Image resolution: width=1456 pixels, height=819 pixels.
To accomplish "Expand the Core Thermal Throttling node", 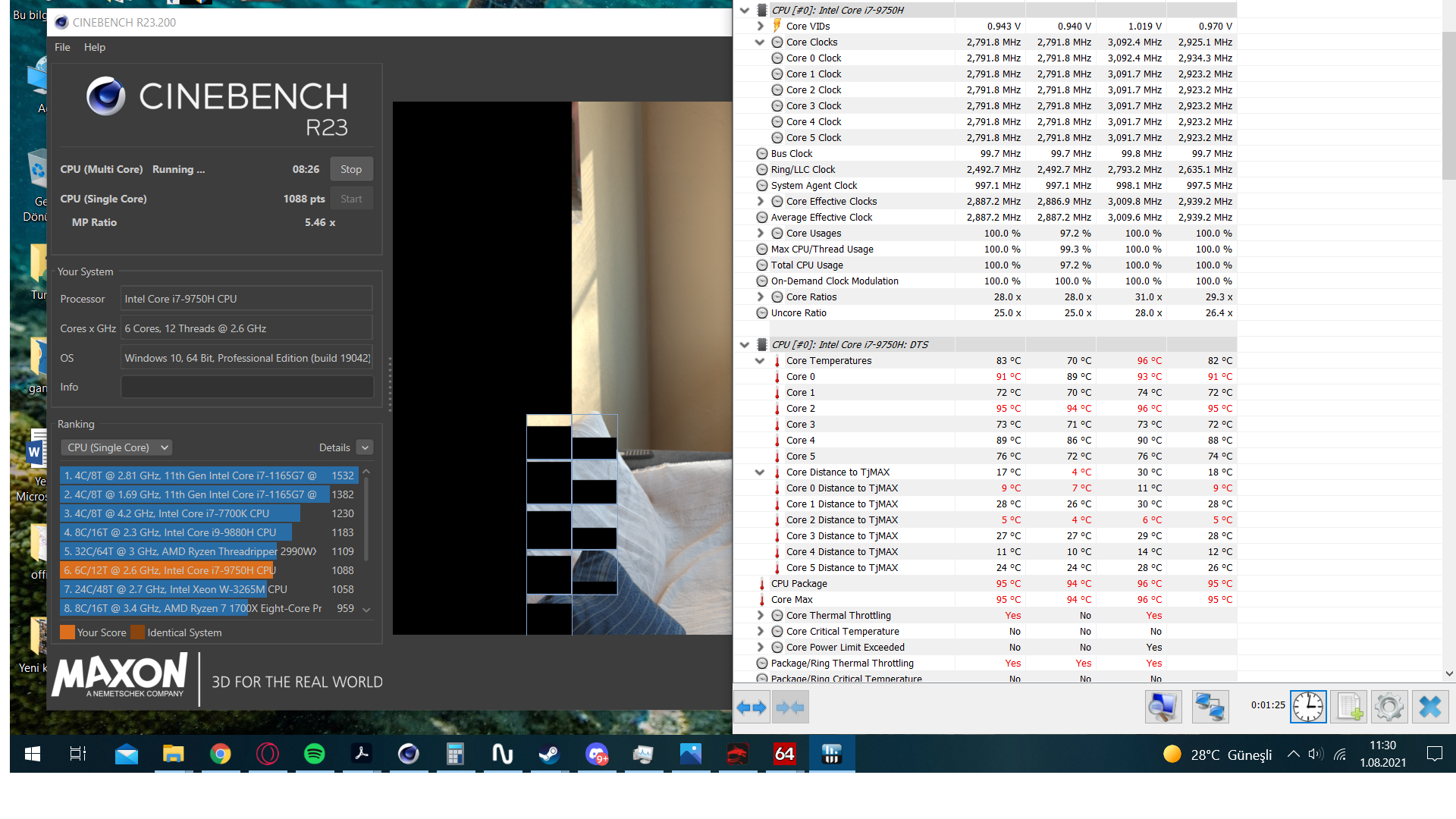I will click(x=760, y=616).
